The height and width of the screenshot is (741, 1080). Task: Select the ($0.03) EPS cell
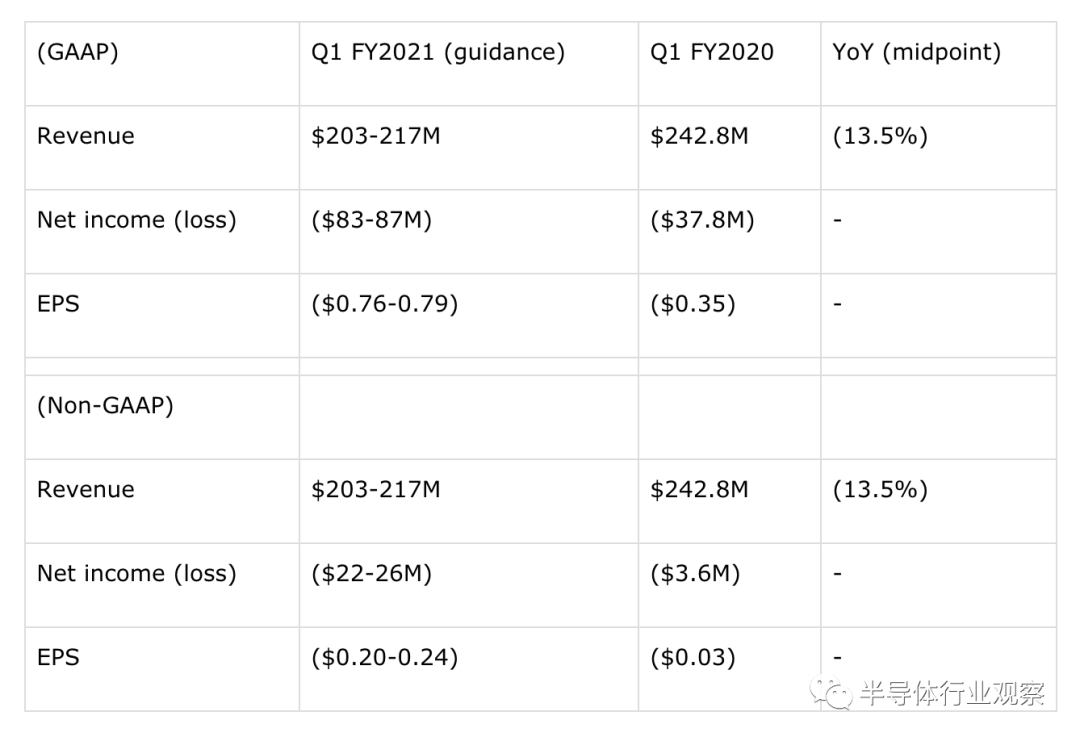point(729,669)
